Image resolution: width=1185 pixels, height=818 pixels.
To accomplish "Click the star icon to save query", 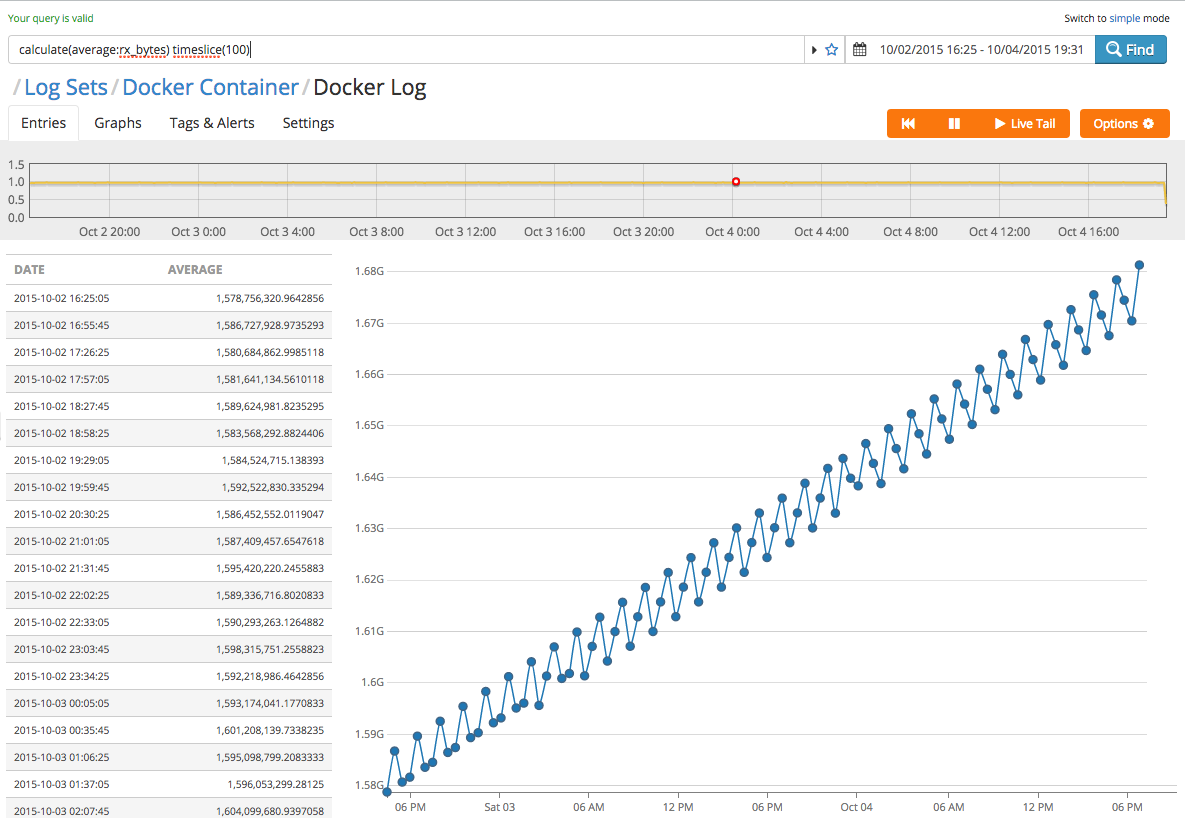I will [831, 50].
